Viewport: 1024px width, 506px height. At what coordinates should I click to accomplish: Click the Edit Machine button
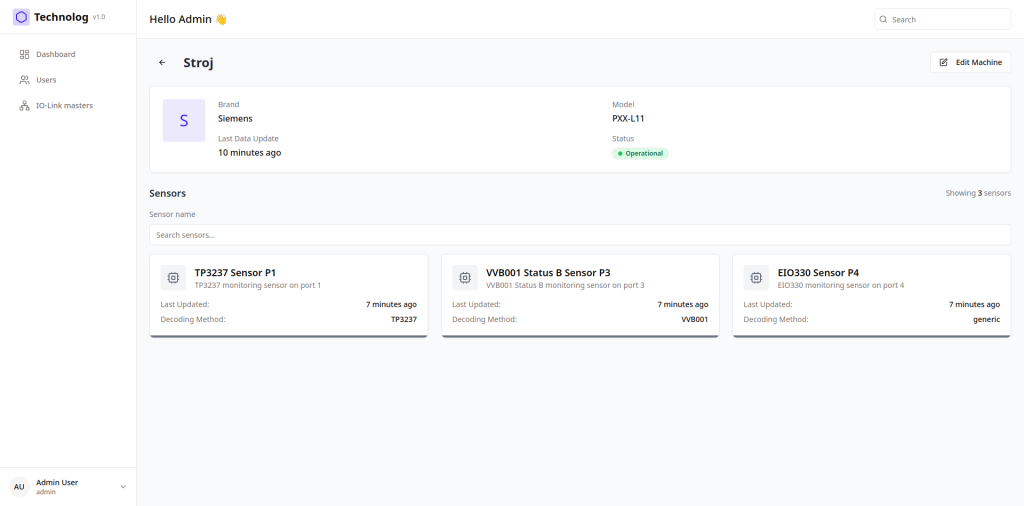click(970, 62)
